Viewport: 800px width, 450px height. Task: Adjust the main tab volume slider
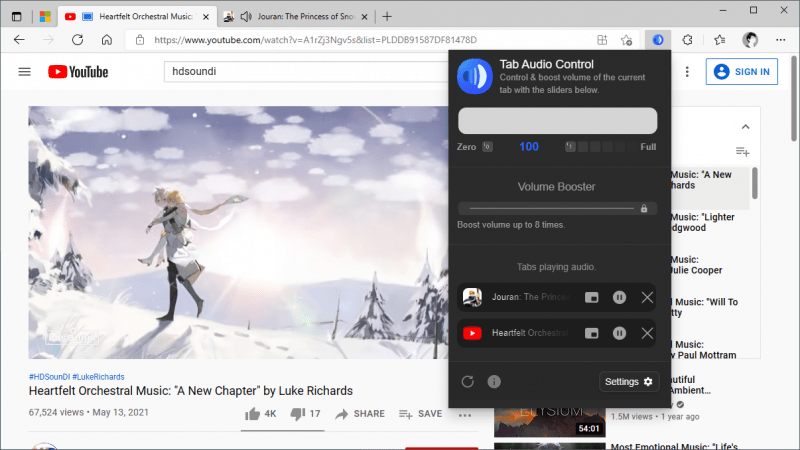pyautogui.click(x=557, y=121)
